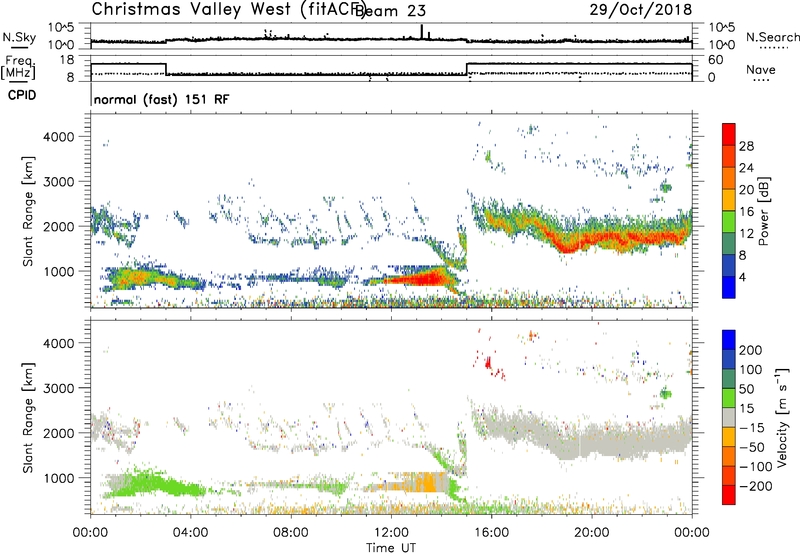The height and width of the screenshot is (554, 800).
Task: Click the orange velocity patch near 13:00 UT
Action: pos(428,482)
